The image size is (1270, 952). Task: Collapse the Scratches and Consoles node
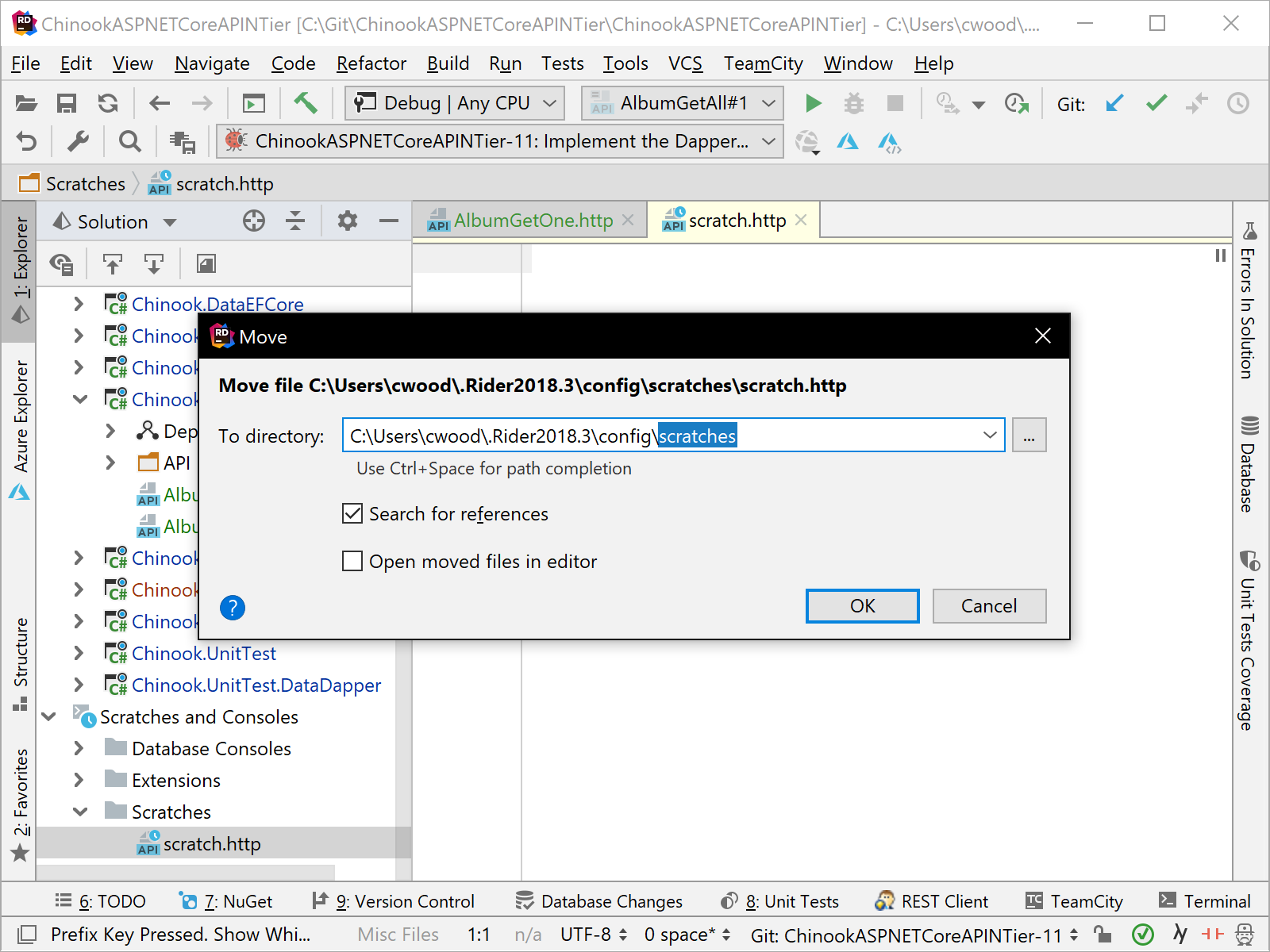(49, 716)
